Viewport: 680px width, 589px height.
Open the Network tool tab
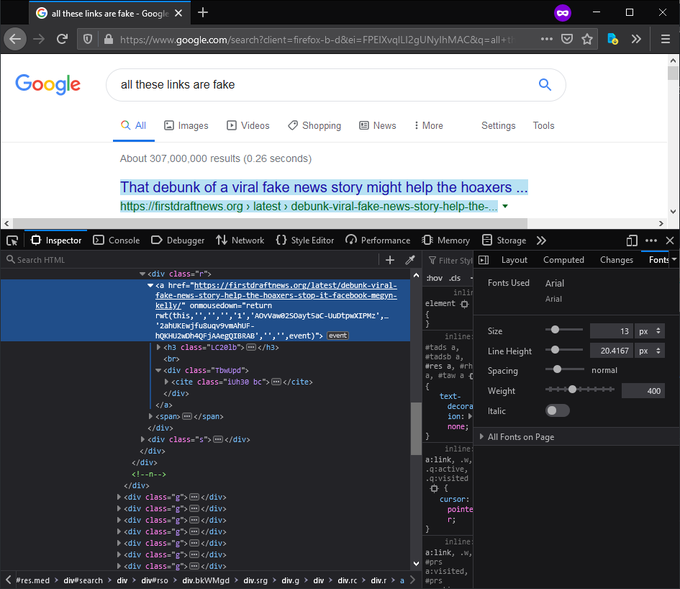click(240, 240)
